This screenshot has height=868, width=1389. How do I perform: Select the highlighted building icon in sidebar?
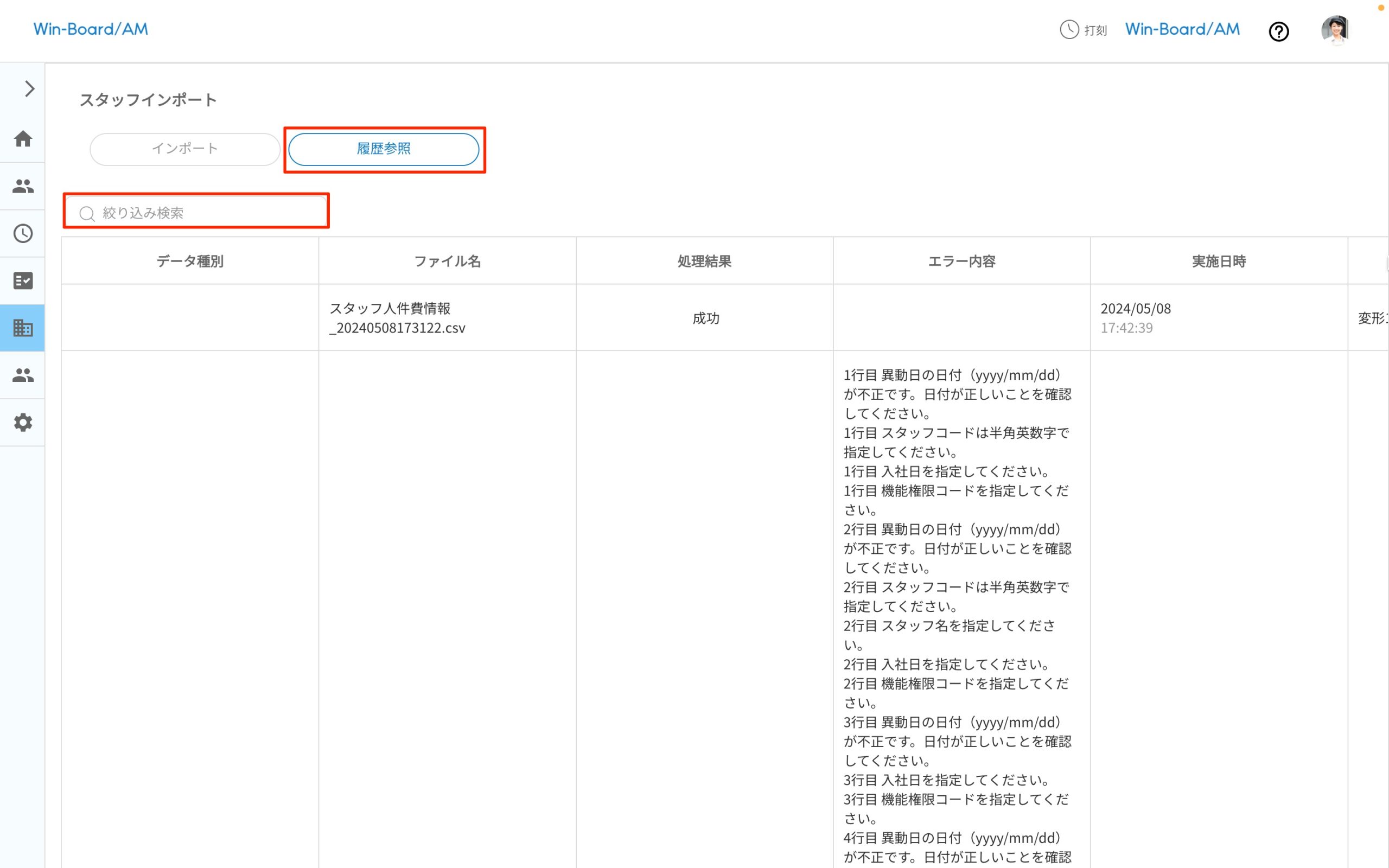(x=23, y=328)
